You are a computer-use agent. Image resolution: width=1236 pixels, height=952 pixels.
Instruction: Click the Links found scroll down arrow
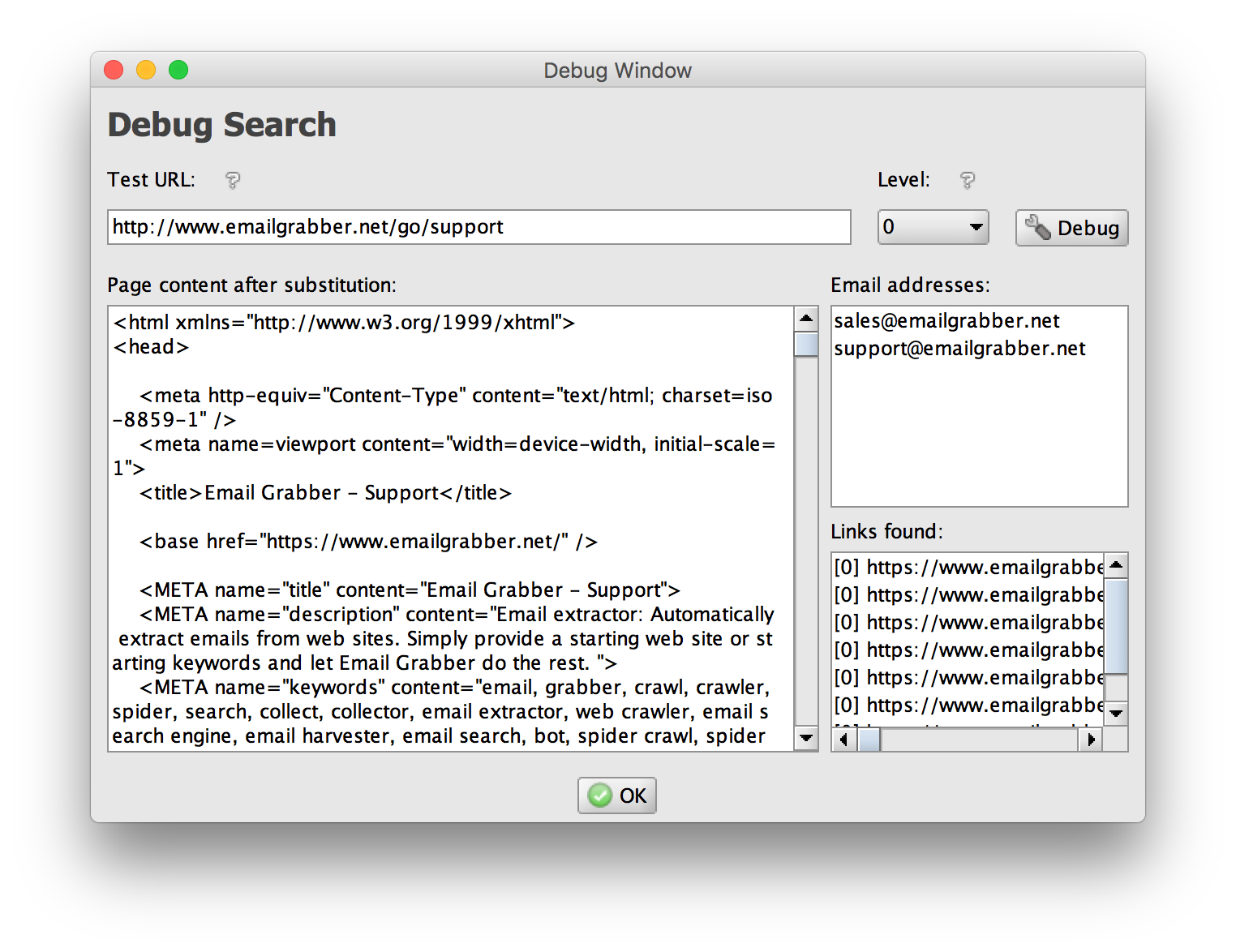pos(1116,714)
